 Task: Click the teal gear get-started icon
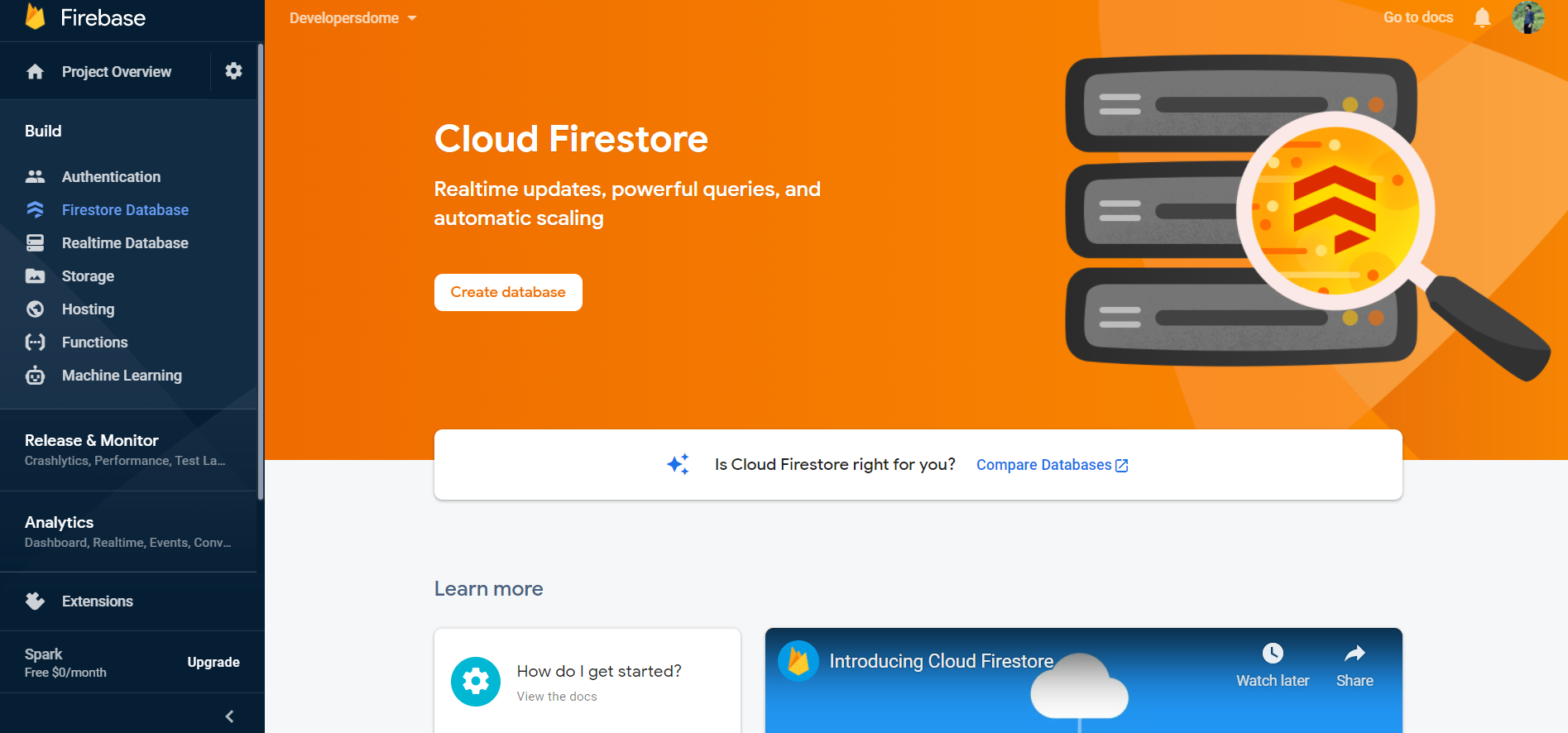click(x=476, y=682)
